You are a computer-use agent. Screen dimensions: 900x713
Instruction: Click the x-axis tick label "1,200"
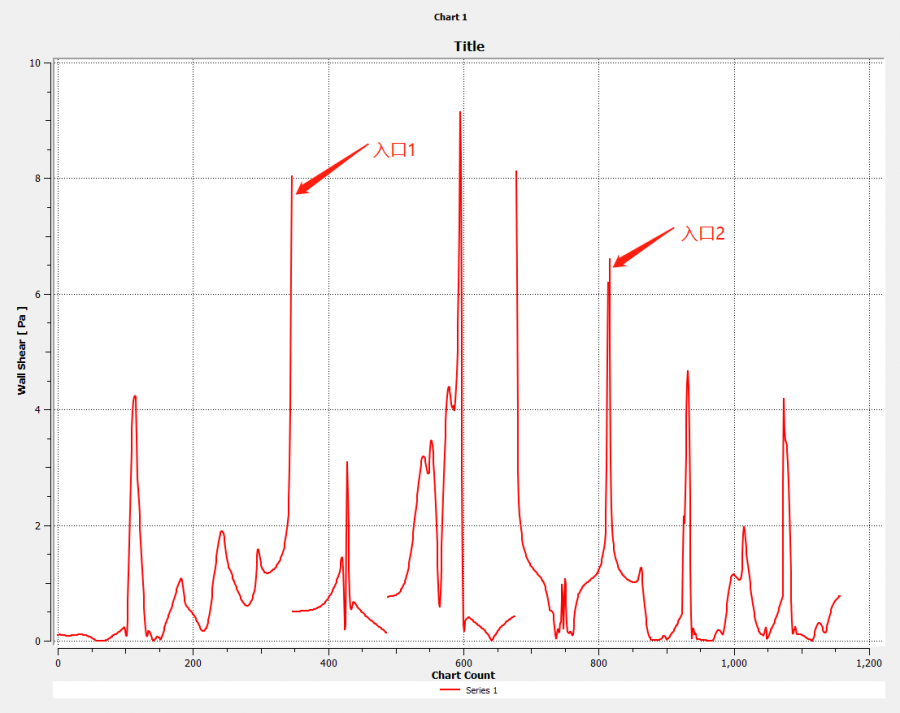(868, 663)
